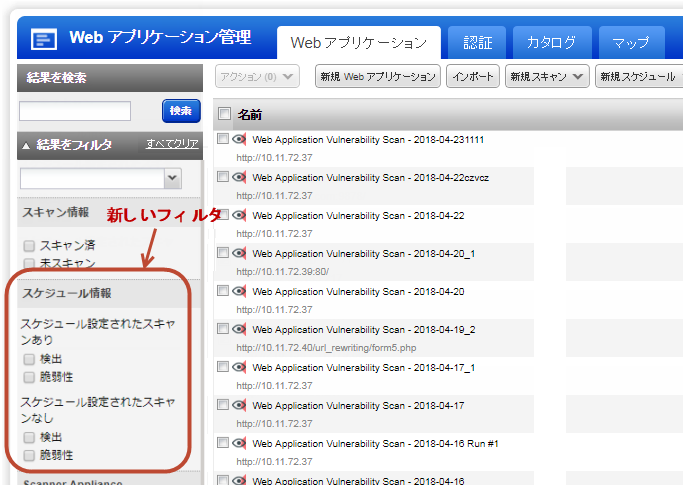
Task: Click eye icon for scan 2018-04-231111
Action: [x=239, y=139]
